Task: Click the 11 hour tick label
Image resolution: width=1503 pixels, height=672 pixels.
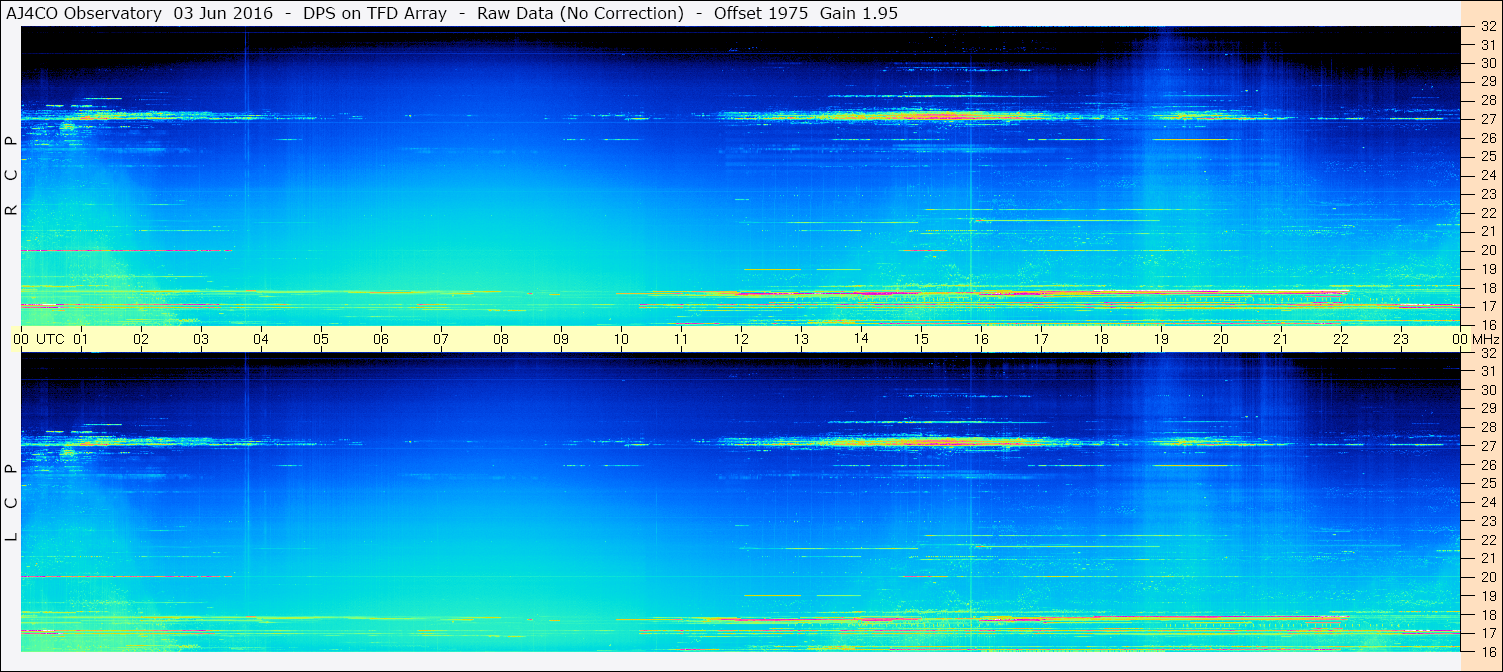Action: [681, 339]
